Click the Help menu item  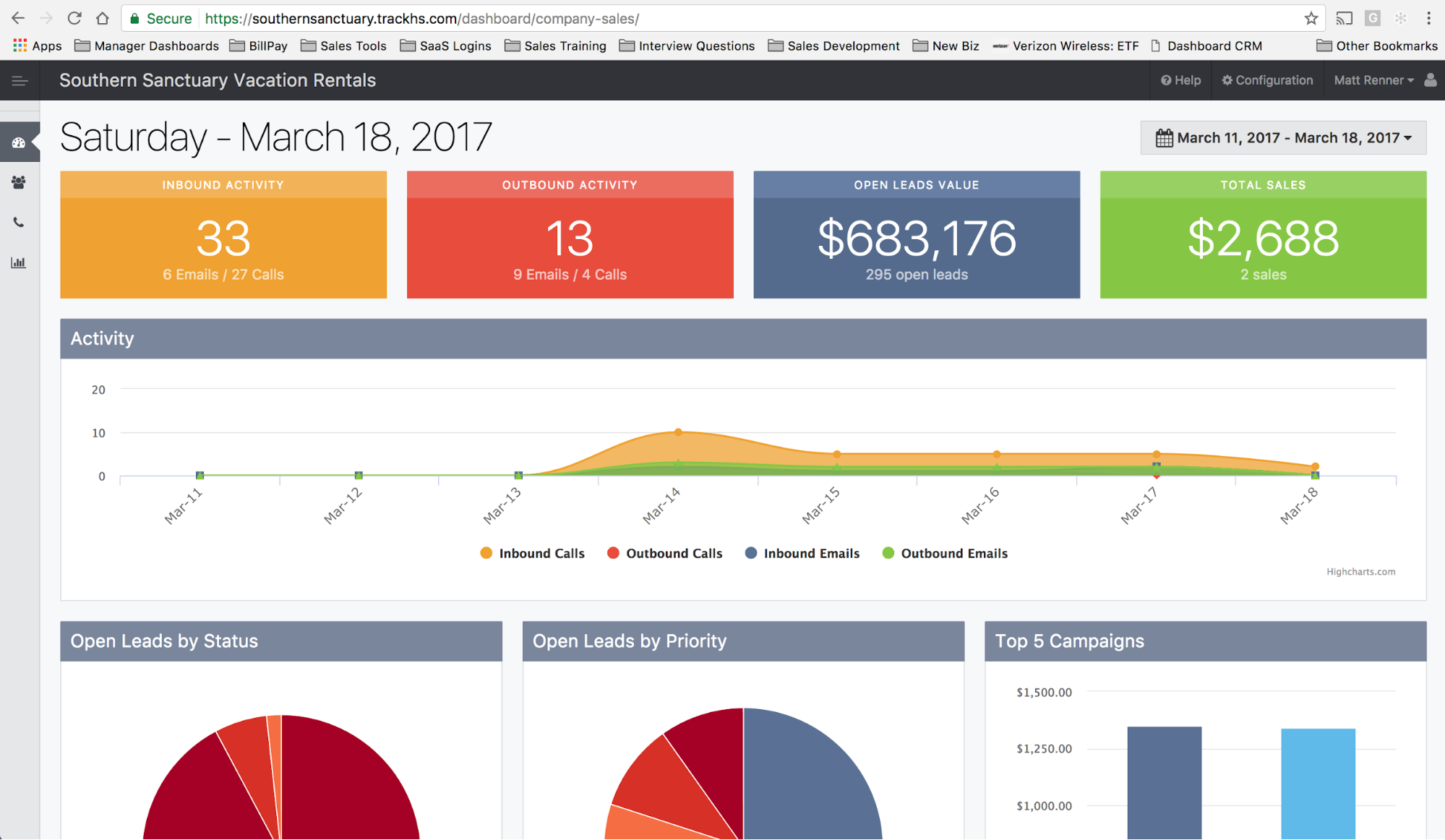point(1180,80)
